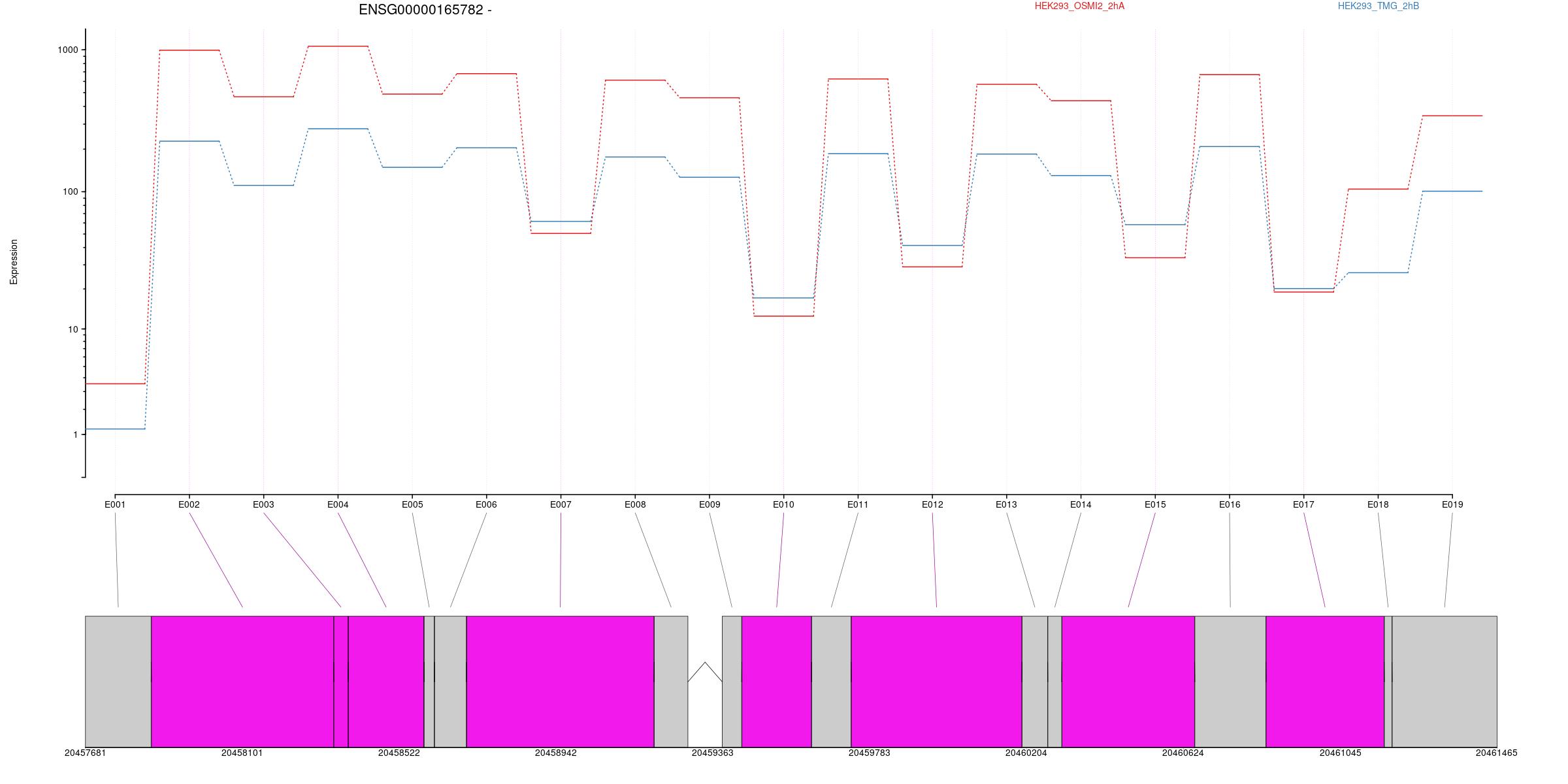Click the E002 exon label

tap(189, 504)
